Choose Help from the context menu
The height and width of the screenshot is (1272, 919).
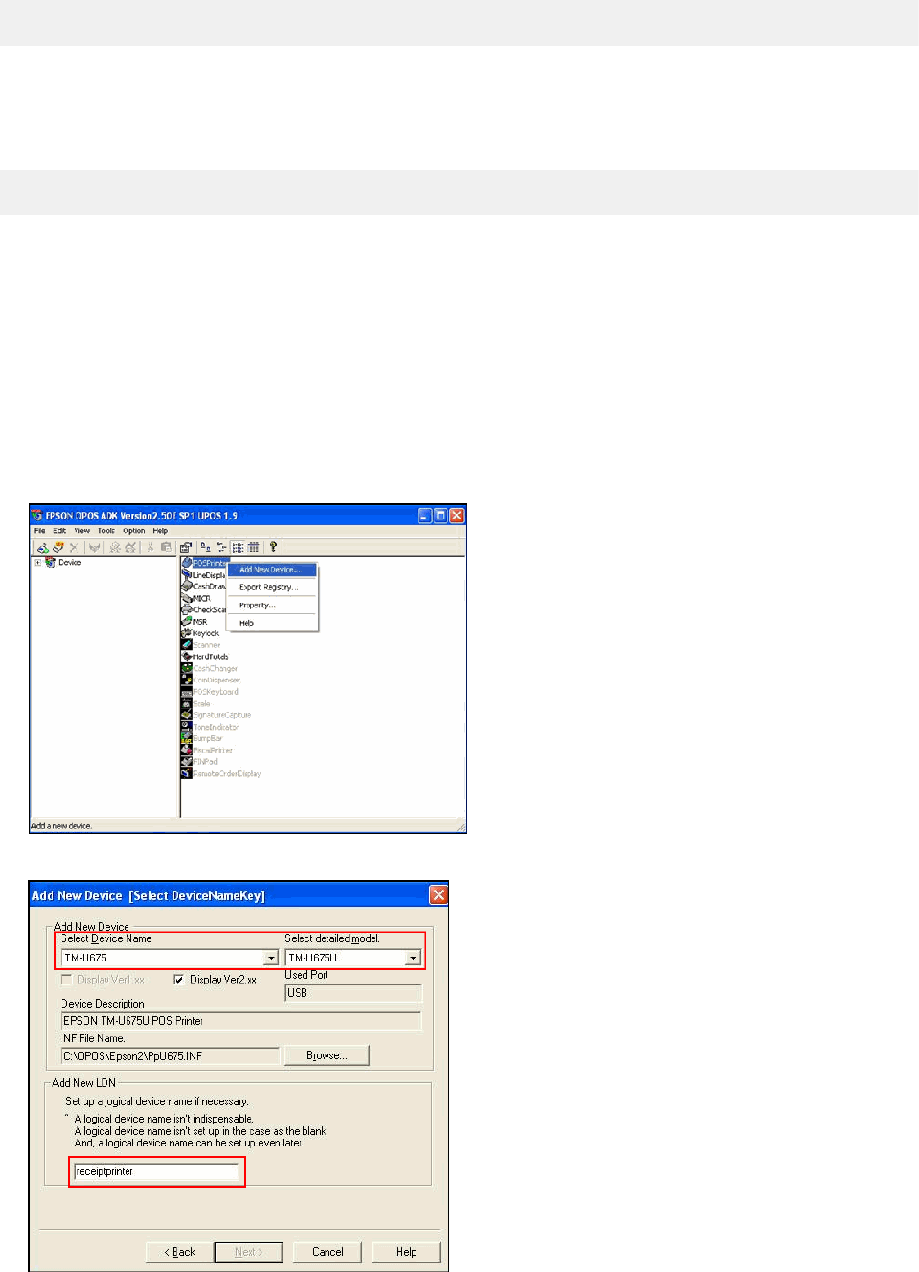pos(273,623)
